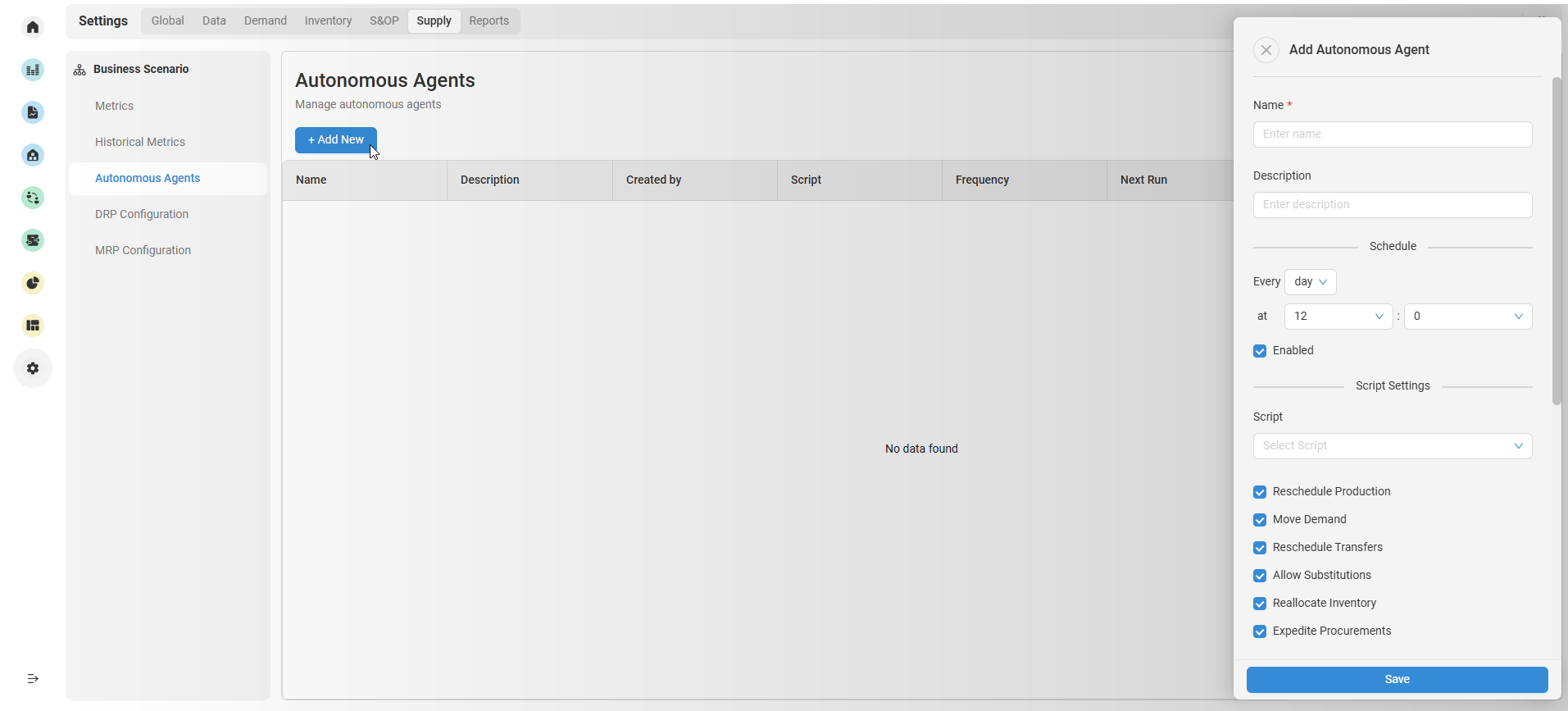Click the dashboard grid sidebar icon
Image resolution: width=1568 pixels, height=711 pixels.
(x=33, y=326)
